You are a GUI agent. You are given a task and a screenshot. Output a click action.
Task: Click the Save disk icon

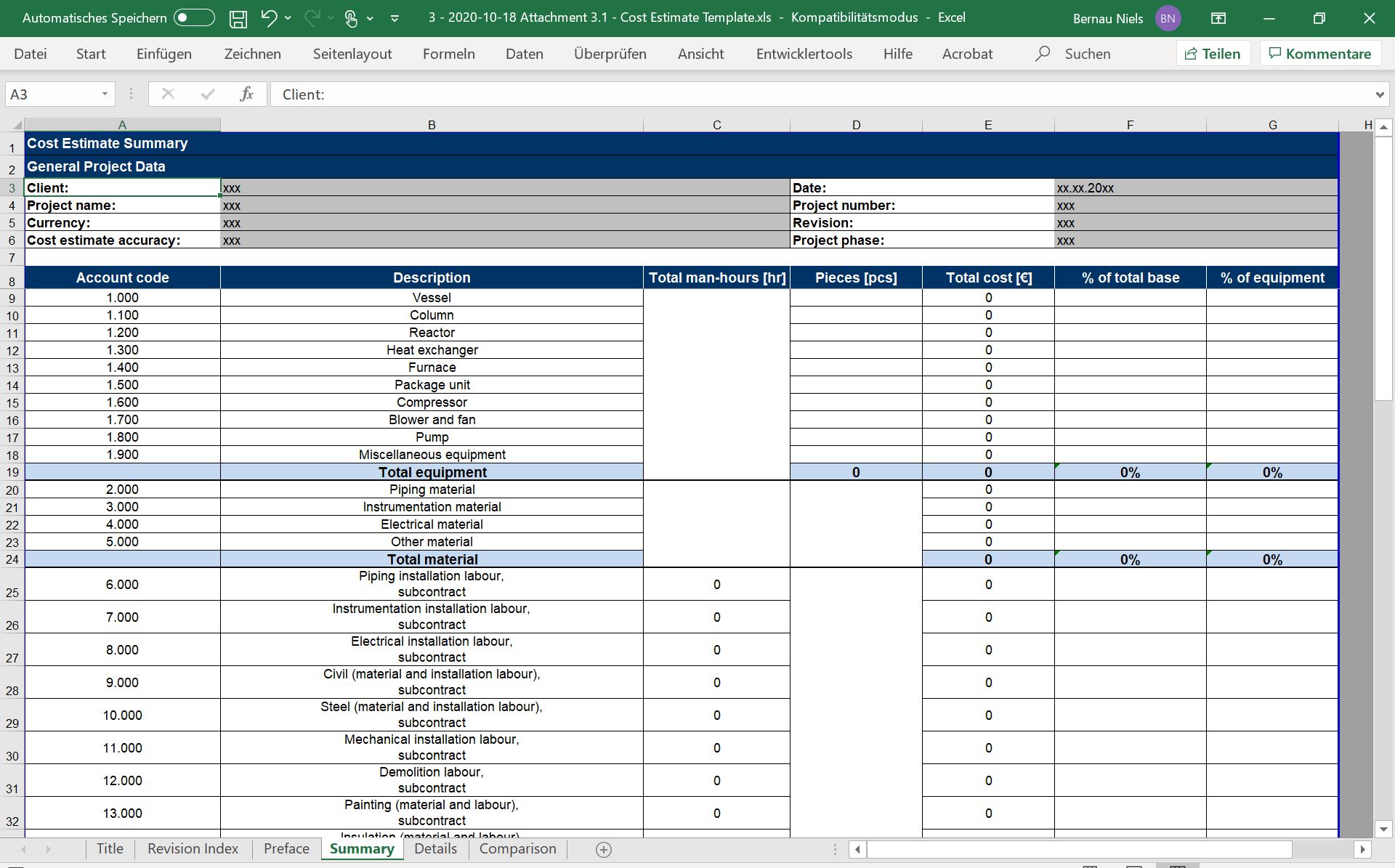(238, 18)
